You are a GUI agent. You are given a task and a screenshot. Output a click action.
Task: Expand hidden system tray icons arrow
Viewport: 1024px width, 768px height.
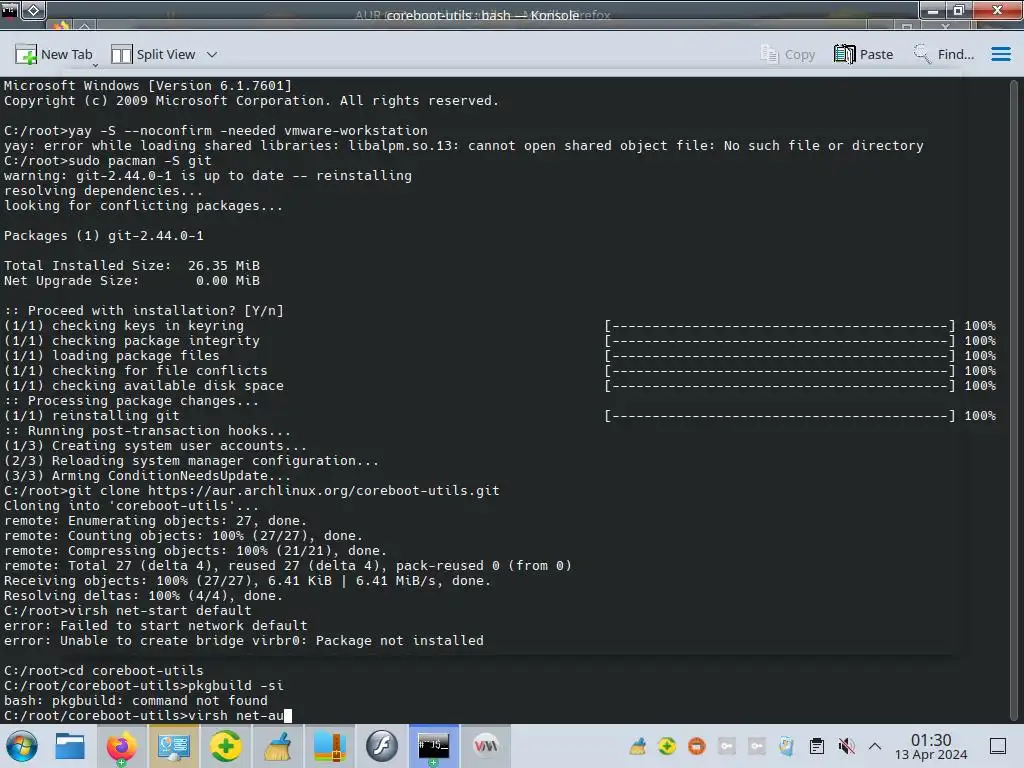click(x=875, y=746)
